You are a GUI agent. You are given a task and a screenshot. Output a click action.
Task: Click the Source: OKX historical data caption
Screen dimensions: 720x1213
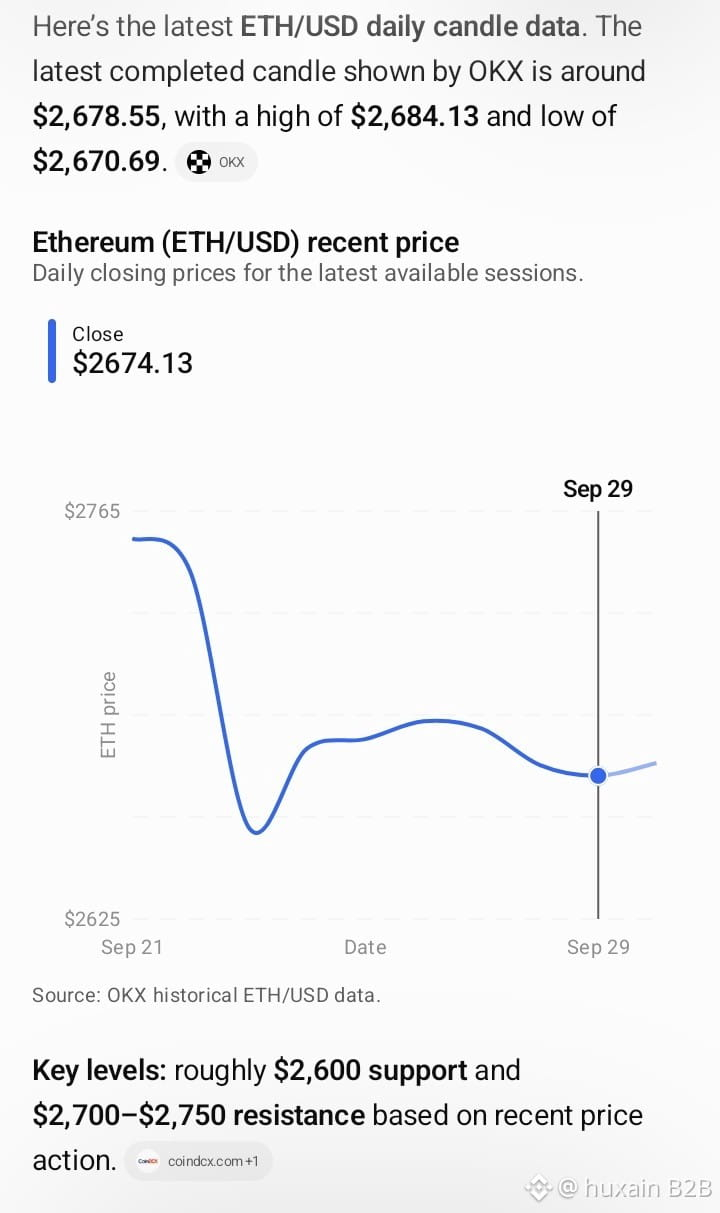tap(206, 995)
